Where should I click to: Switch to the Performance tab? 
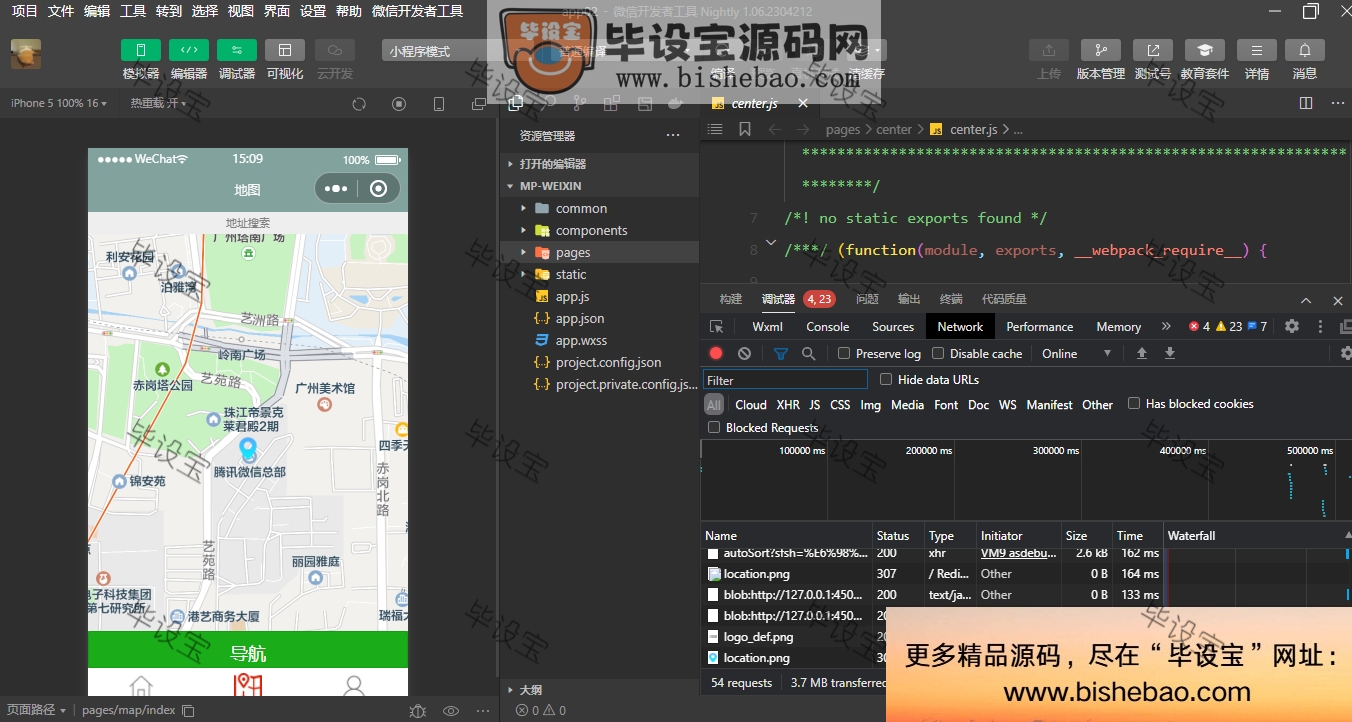tap(1040, 327)
